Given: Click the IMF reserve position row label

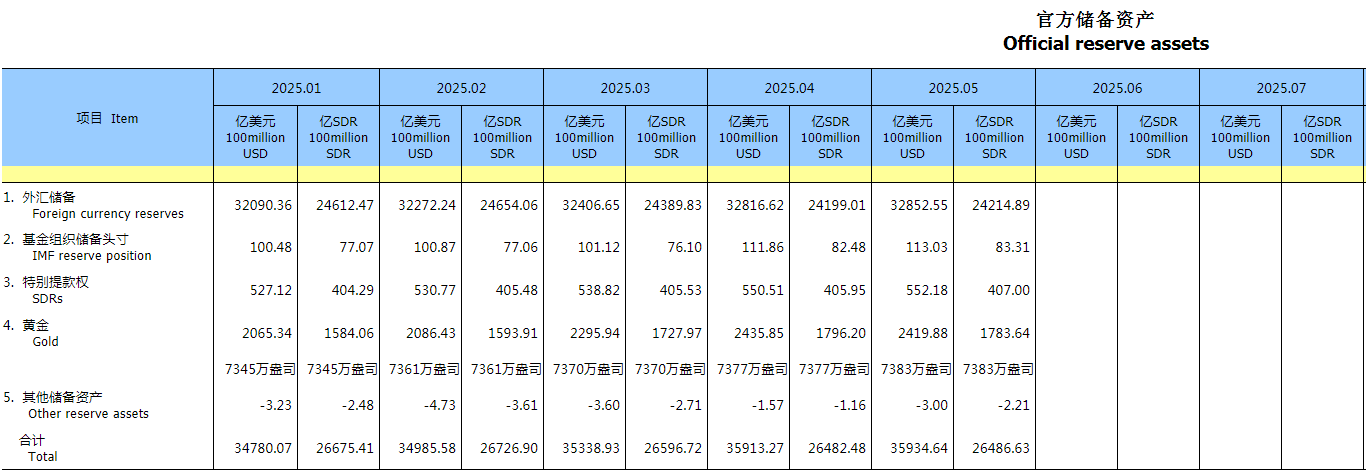Looking at the screenshot, I should tap(91, 255).
